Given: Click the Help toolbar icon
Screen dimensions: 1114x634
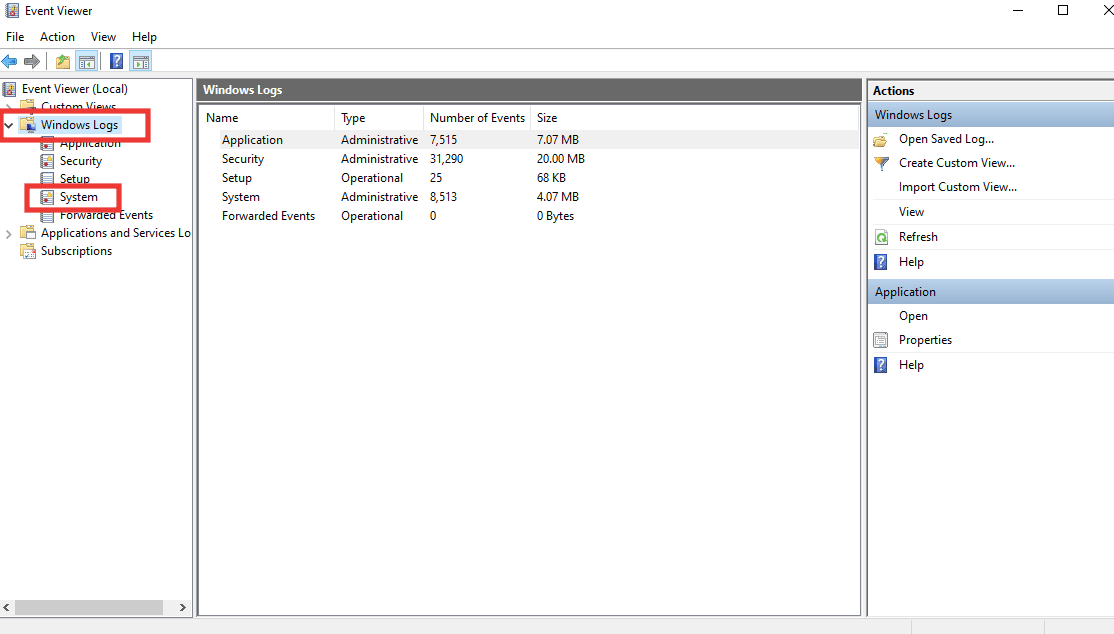Looking at the screenshot, I should [x=116, y=61].
